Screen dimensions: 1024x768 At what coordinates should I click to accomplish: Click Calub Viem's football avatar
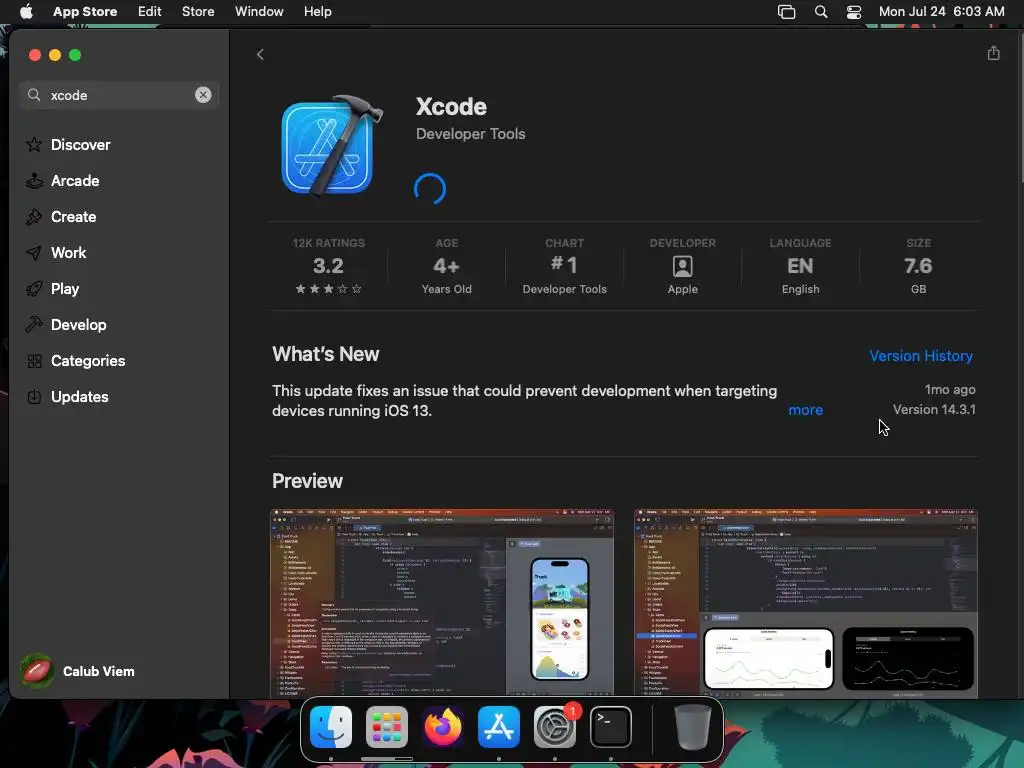coord(37,671)
